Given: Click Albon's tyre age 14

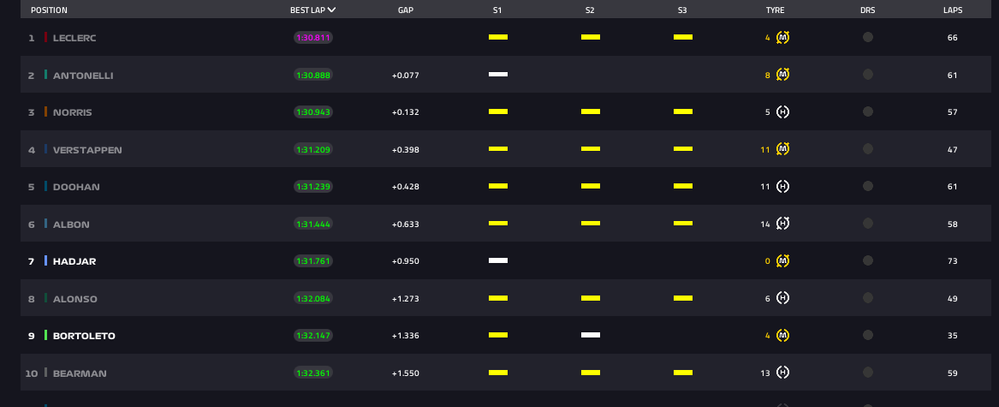Looking at the screenshot, I should 765,224.
